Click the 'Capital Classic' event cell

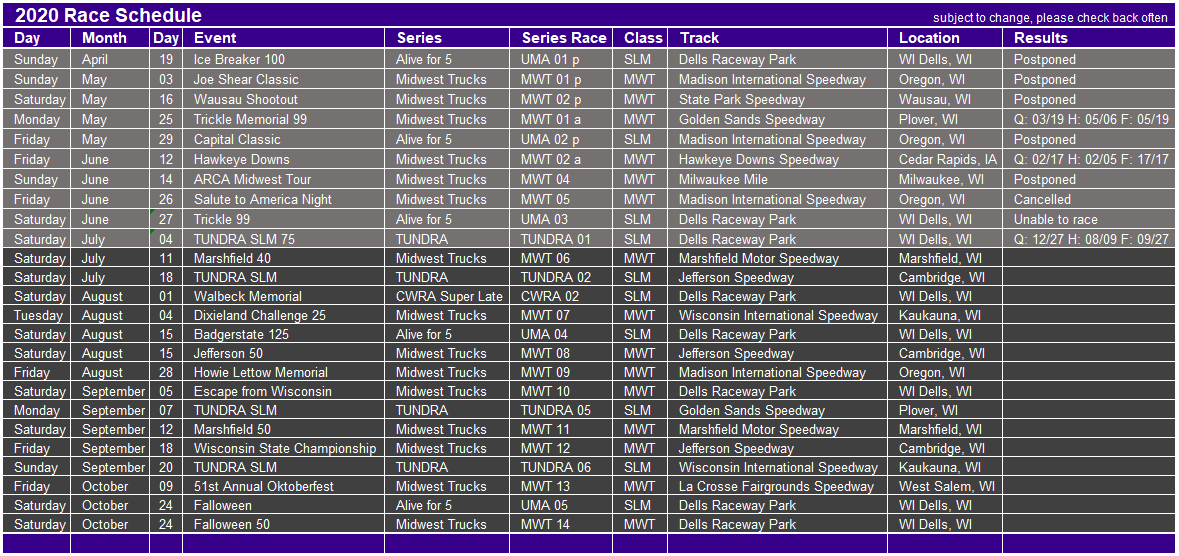coord(283,139)
